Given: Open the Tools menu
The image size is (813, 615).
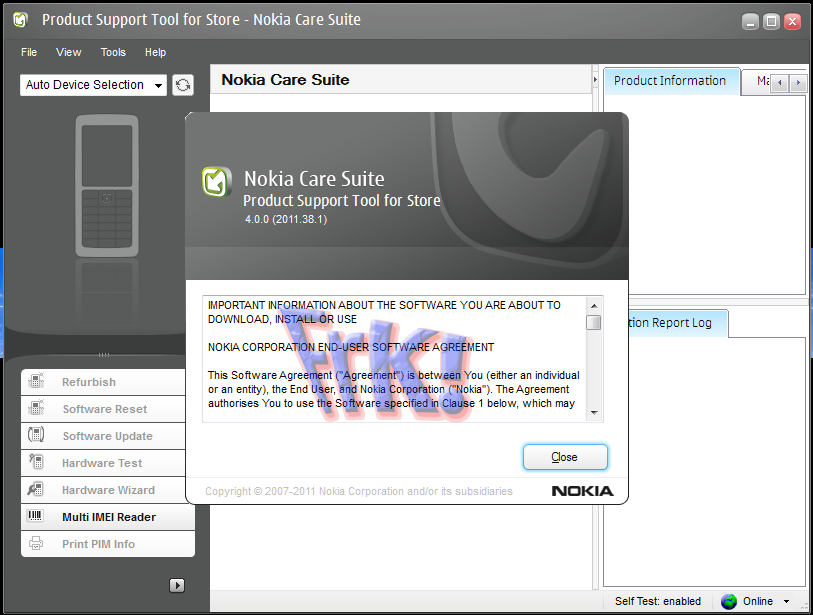Looking at the screenshot, I should coord(113,52).
